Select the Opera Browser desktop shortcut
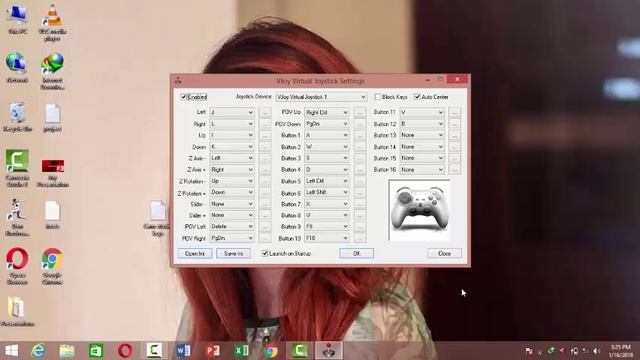640x360 pixels. click(x=17, y=266)
